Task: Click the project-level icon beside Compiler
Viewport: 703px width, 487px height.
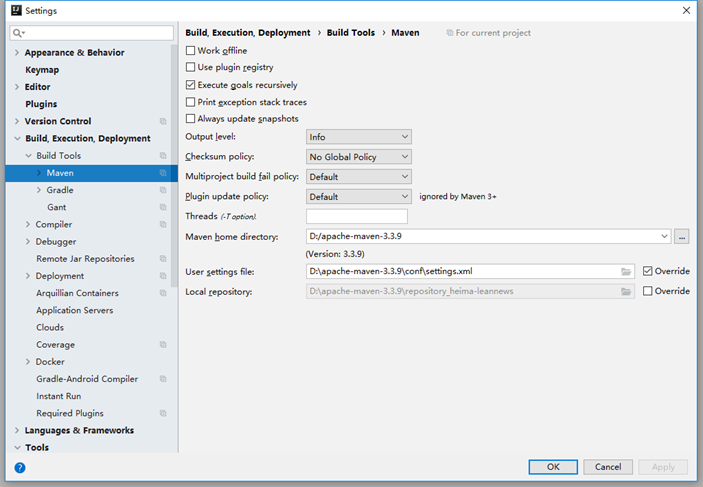Action: [x=163, y=224]
